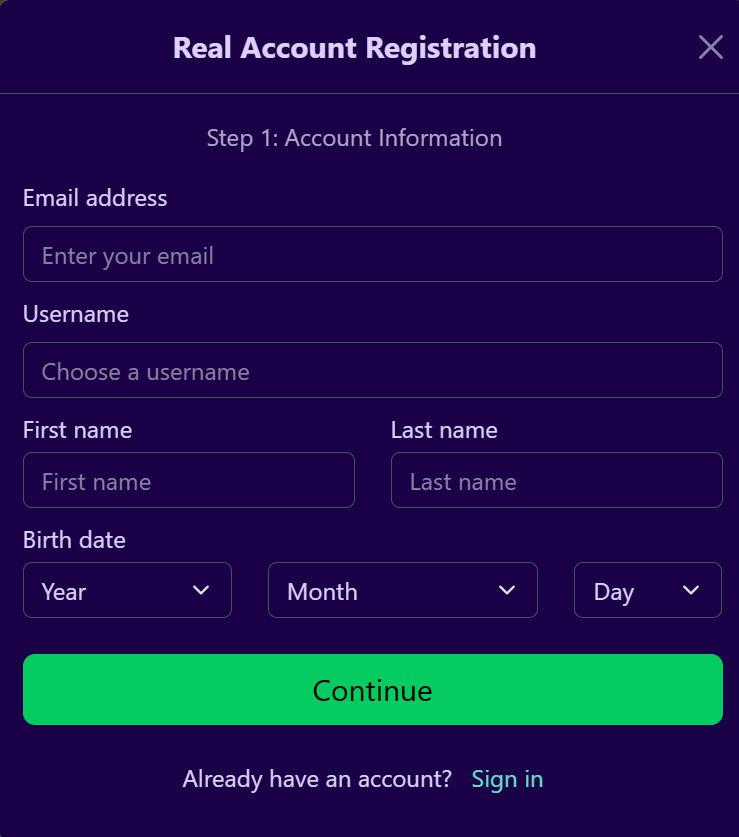The height and width of the screenshot is (837, 739).
Task: Click the Email address input field
Action: (372, 254)
